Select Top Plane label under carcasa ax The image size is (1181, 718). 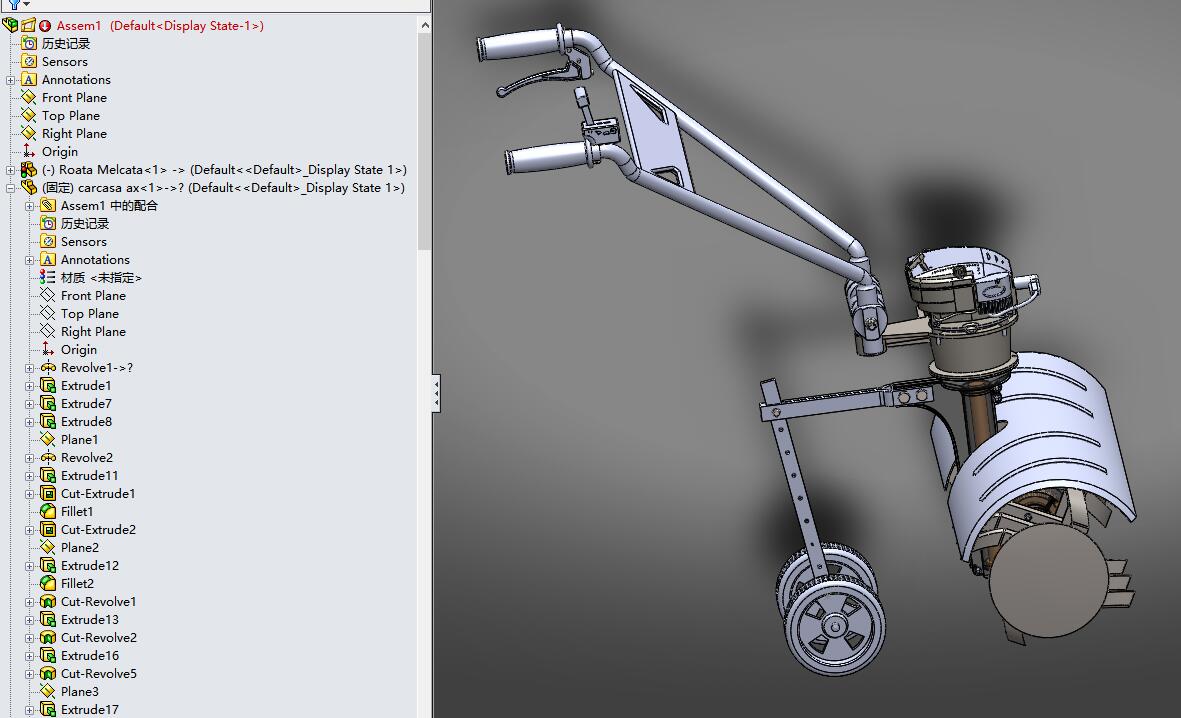pyautogui.click(x=90, y=313)
